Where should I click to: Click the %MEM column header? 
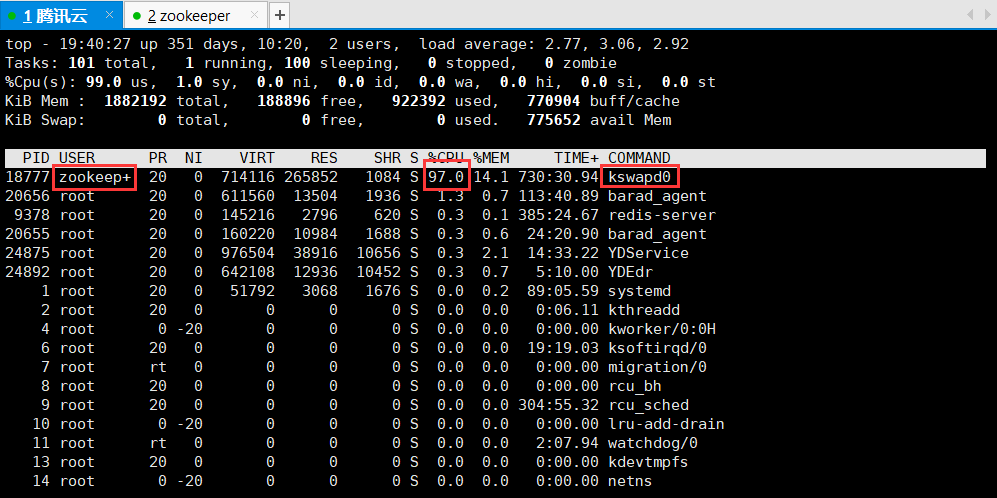pyautogui.click(x=491, y=158)
